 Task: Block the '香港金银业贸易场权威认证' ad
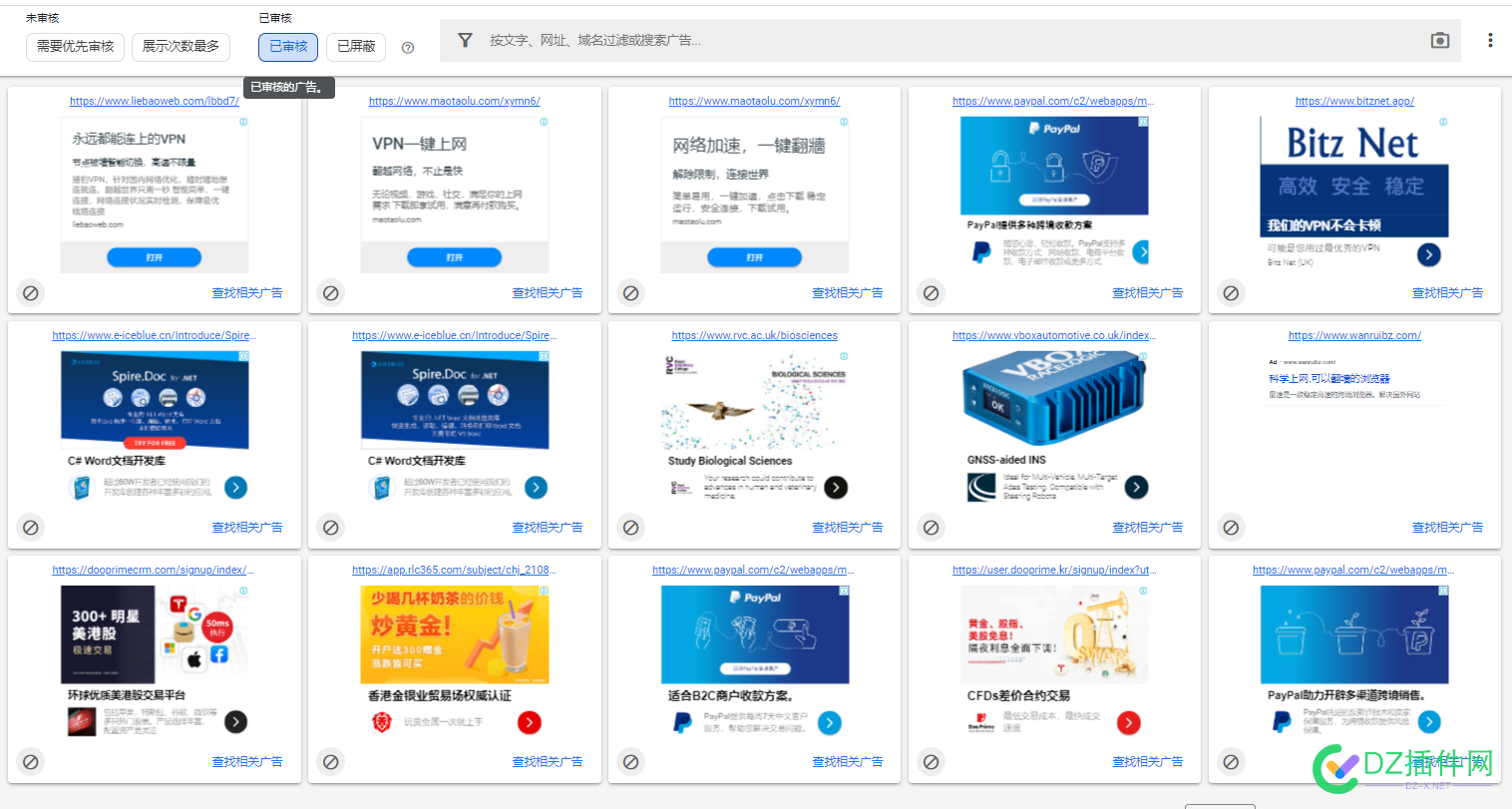(x=331, y=762)
